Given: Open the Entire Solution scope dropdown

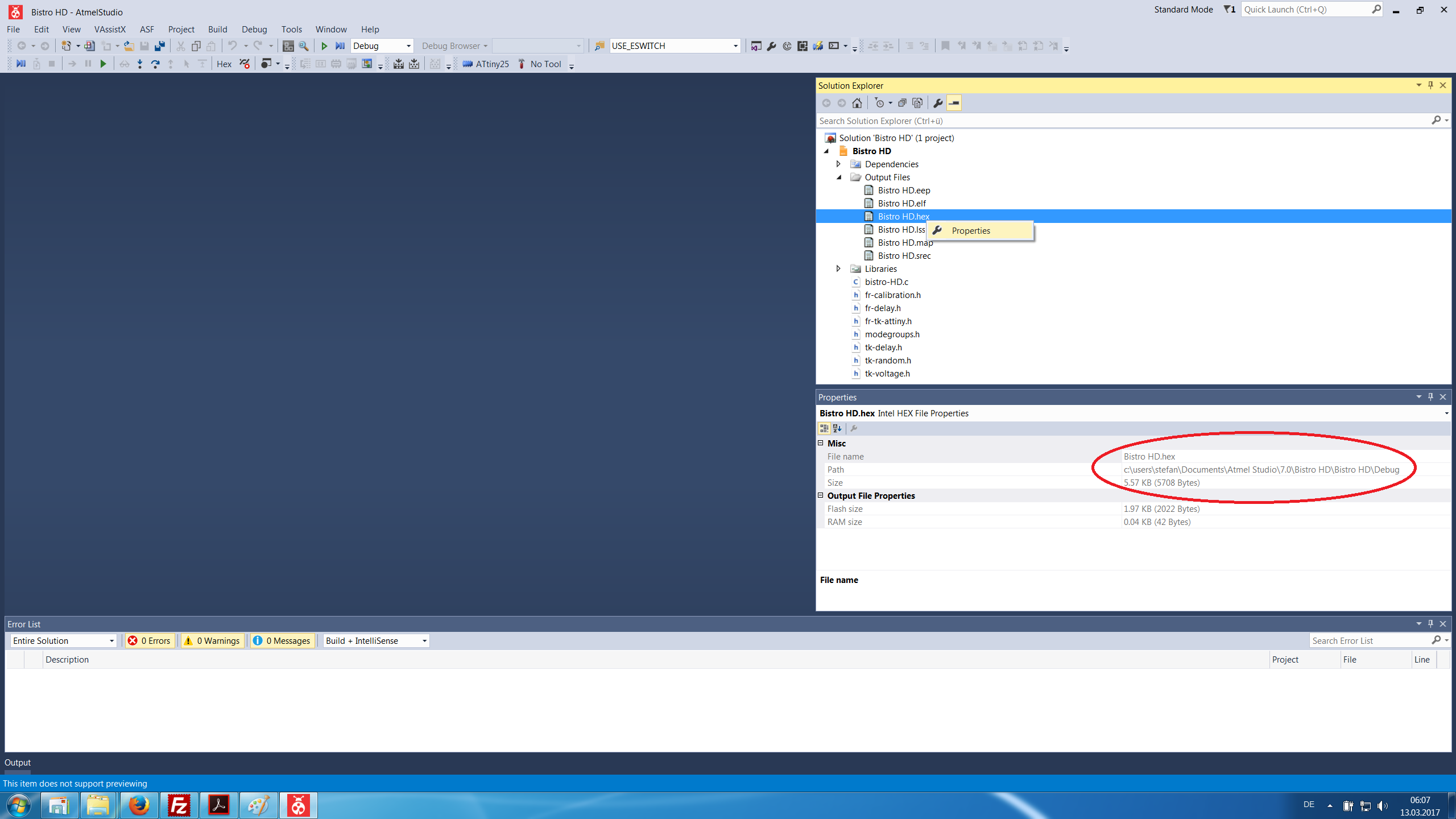Looking at the screenshot, I should click(63, 641).
